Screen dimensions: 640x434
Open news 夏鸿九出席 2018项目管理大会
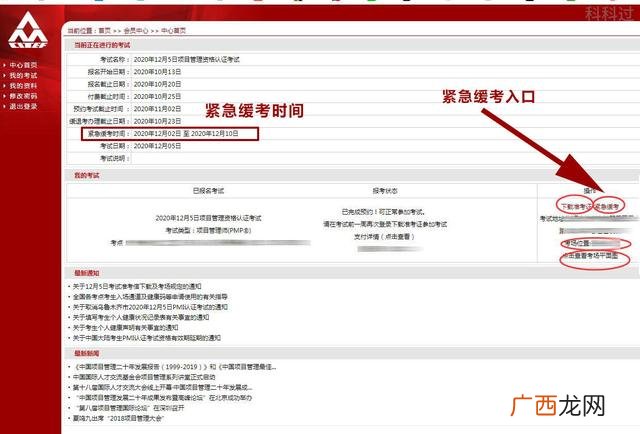[x=118, y=418]
